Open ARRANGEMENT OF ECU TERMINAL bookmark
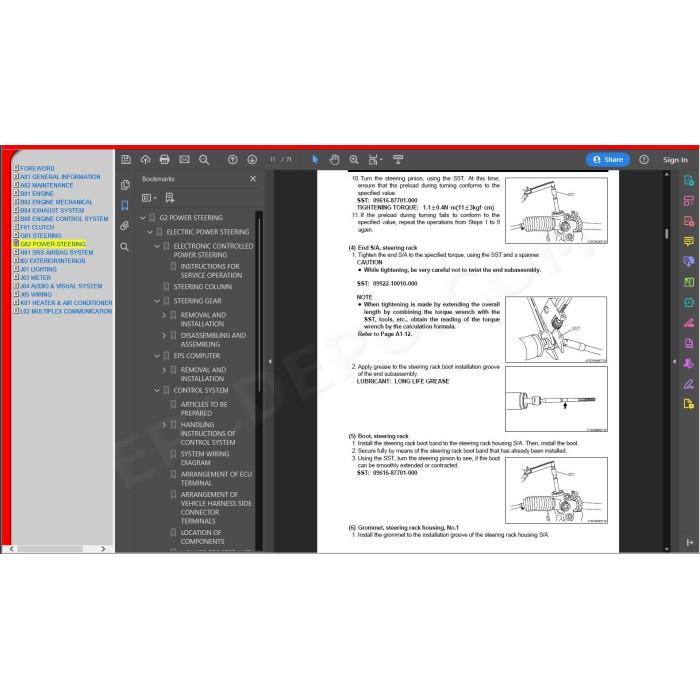Viewport: 700px width, 700px height. click(216, 479)
